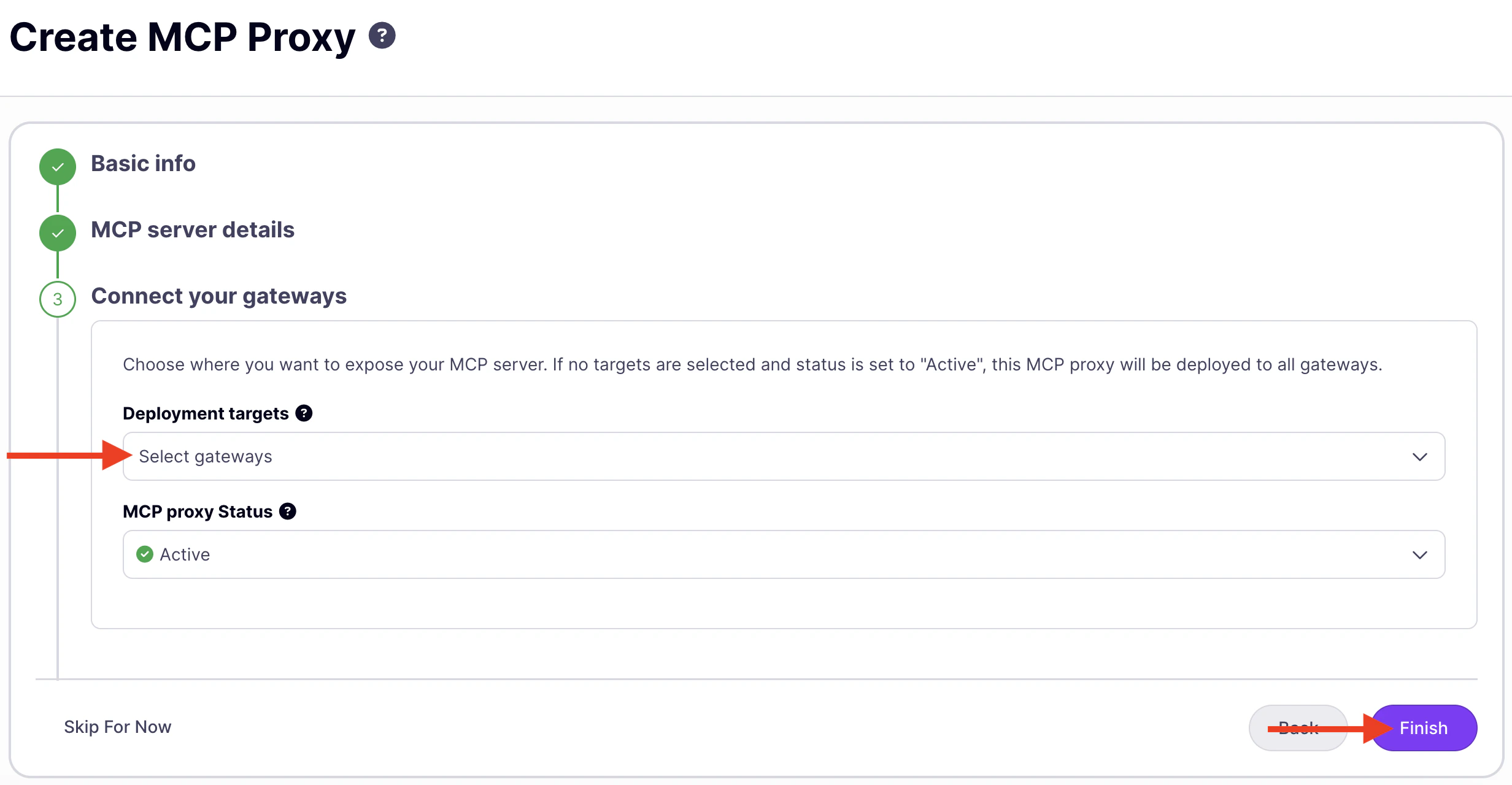Select the Connect your gateways step heading

(218, 296)
